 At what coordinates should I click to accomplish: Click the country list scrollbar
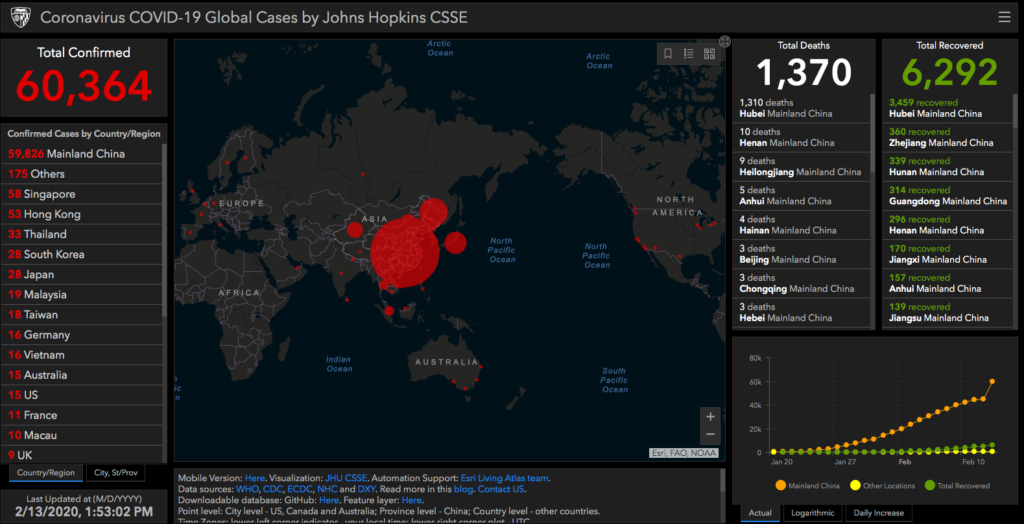pos(165,229)
